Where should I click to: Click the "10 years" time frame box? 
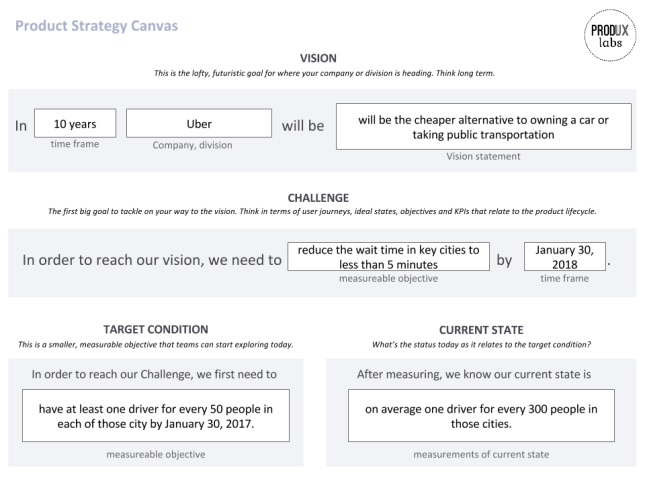tap(73, 122)
